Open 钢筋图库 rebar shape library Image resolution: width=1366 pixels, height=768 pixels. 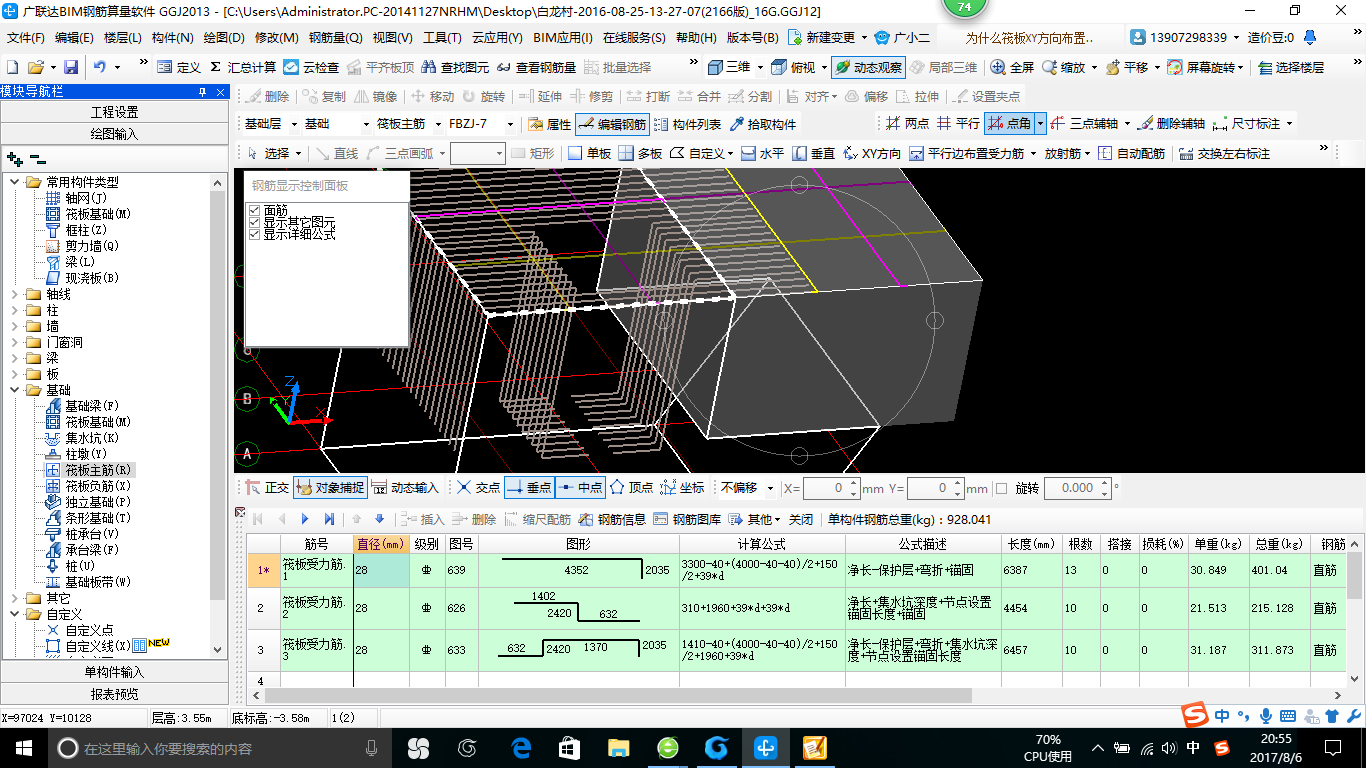point(687,519)
